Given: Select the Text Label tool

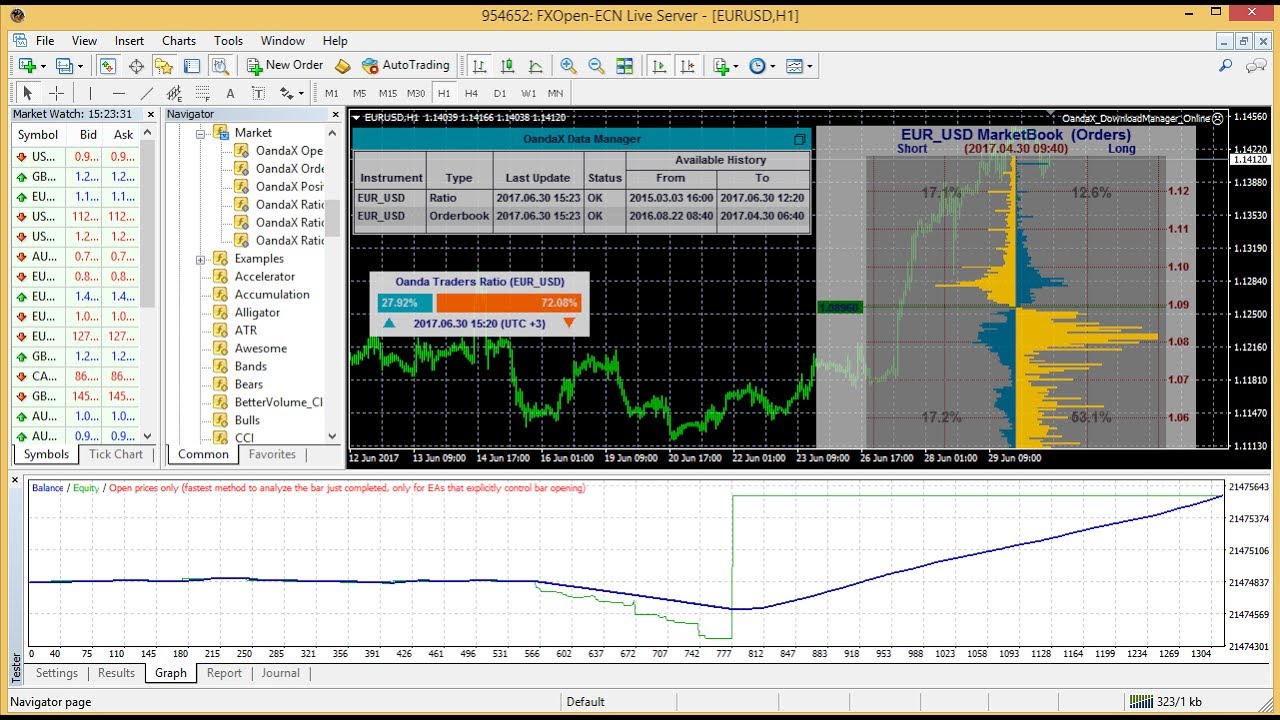Looking at the screenshot, I should (x=258, y=93).
